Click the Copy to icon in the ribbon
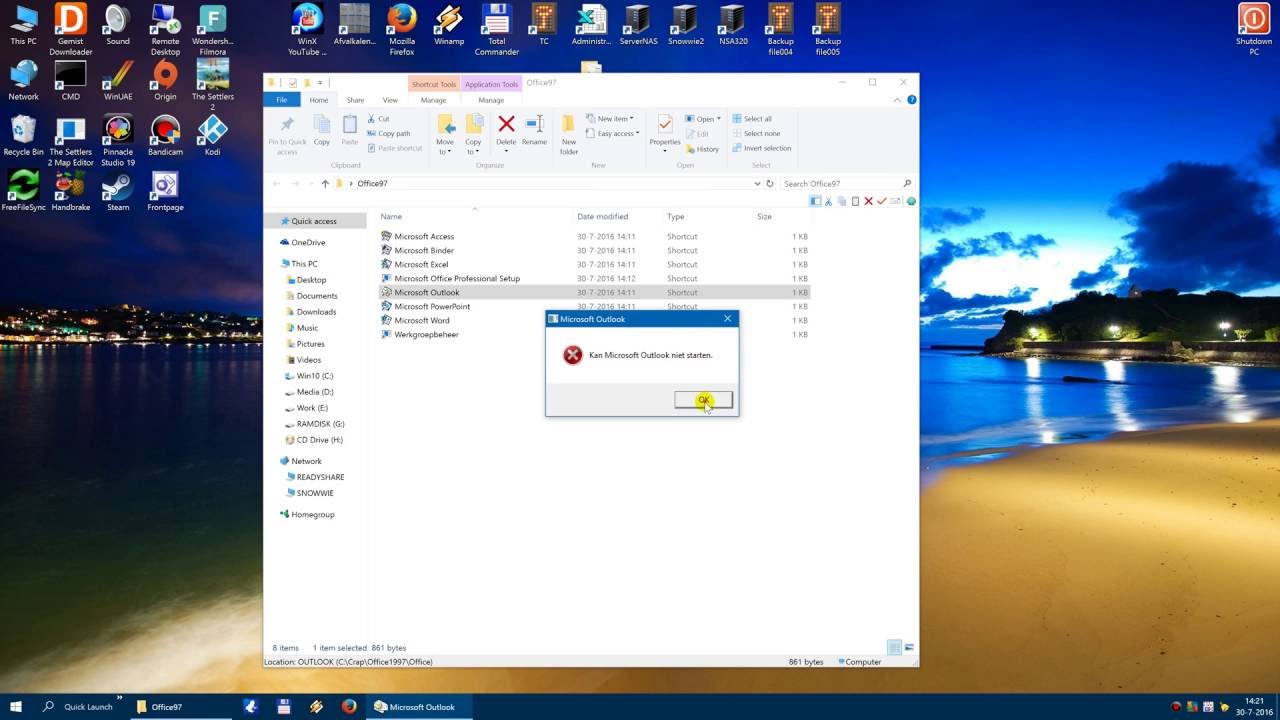 473,134
